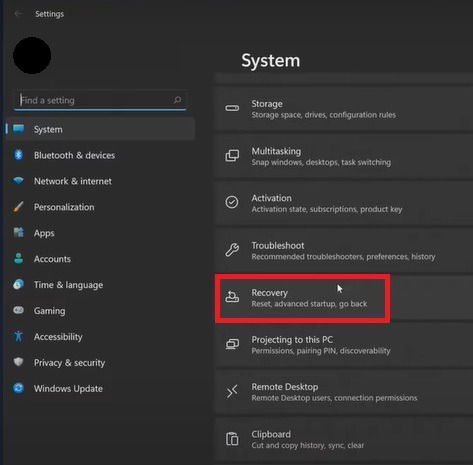Click the Activation checkmark icon

232,202
